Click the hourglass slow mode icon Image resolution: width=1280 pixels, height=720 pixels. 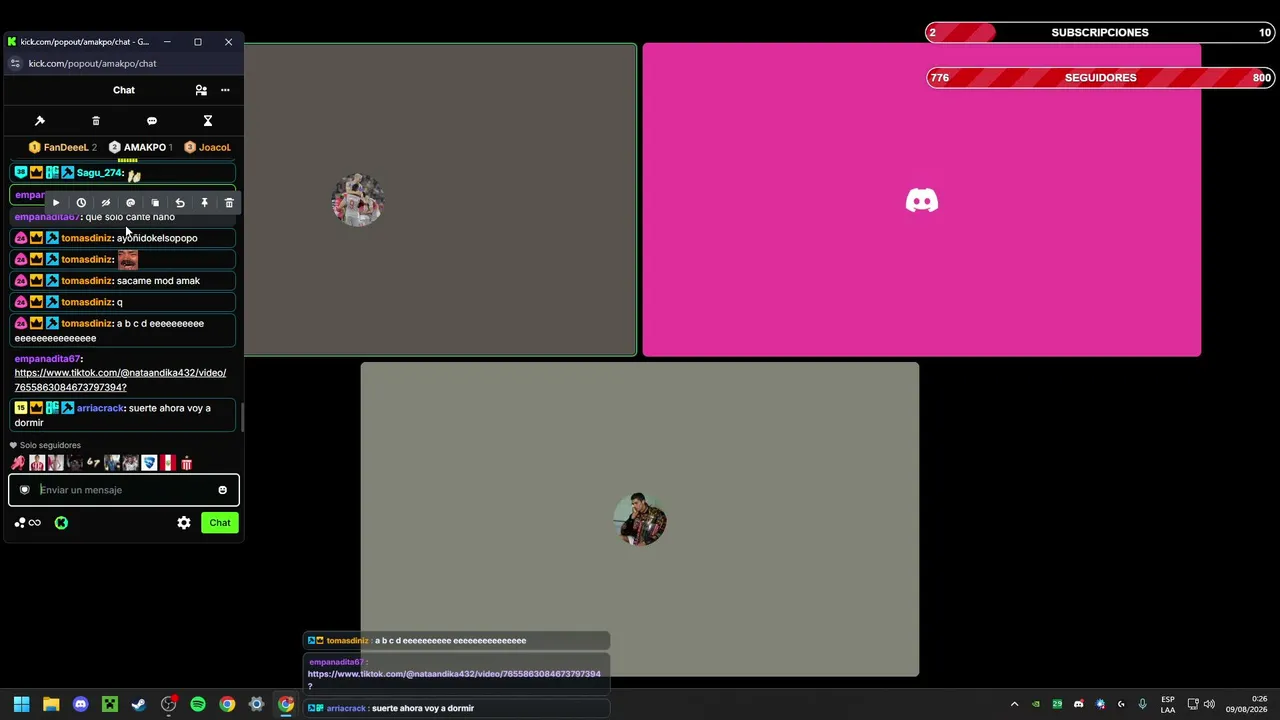208,121
